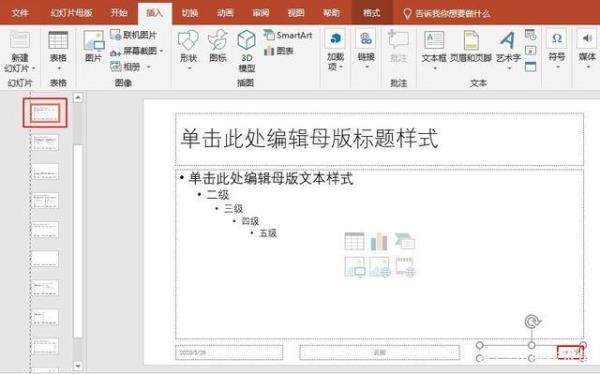Expand the 新建幻灯片 dropdown arrow
This screenshot has height=374, width=600.
(34, 69)
